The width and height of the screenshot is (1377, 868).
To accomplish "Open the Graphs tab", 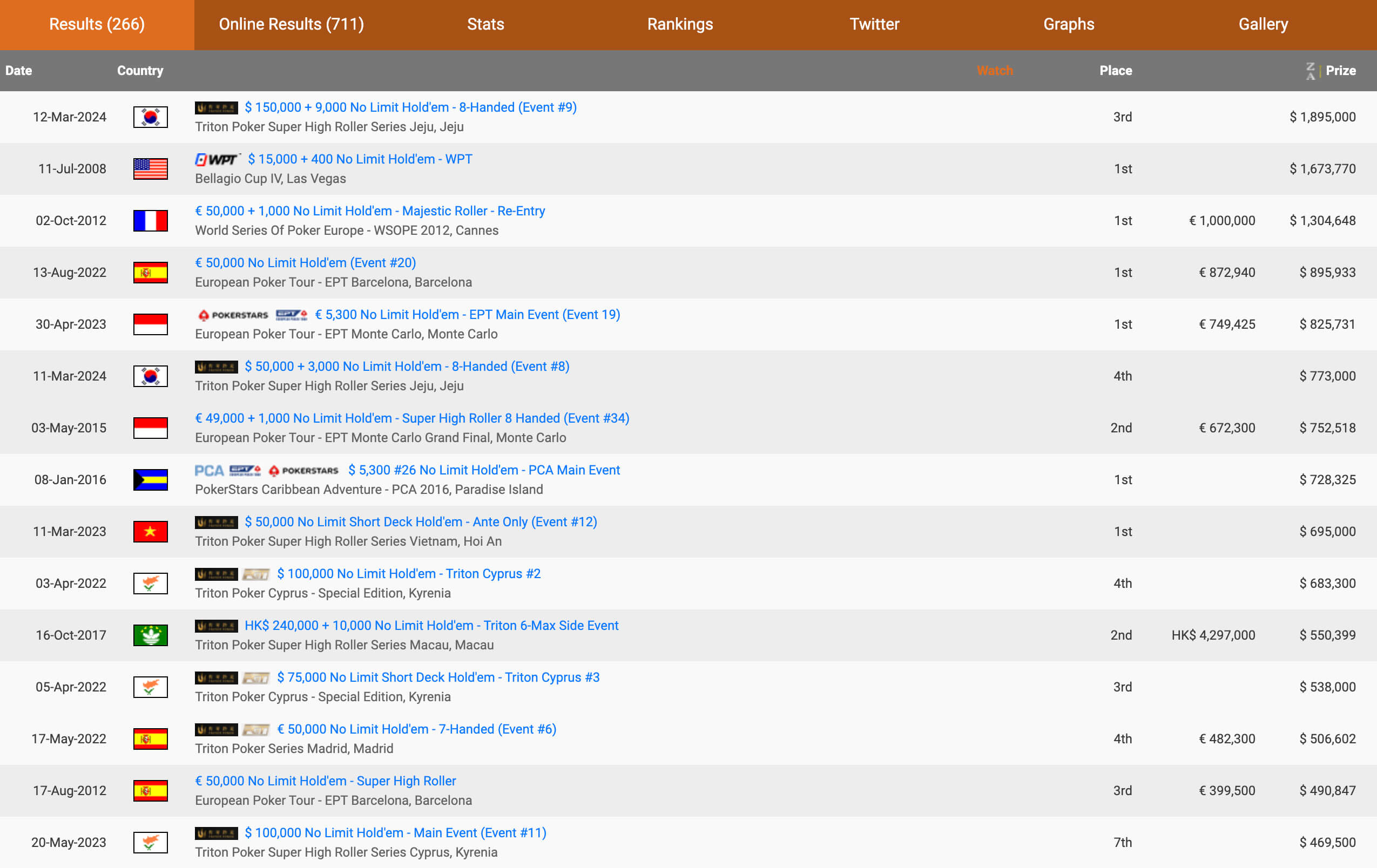I will click(1068, 25).
